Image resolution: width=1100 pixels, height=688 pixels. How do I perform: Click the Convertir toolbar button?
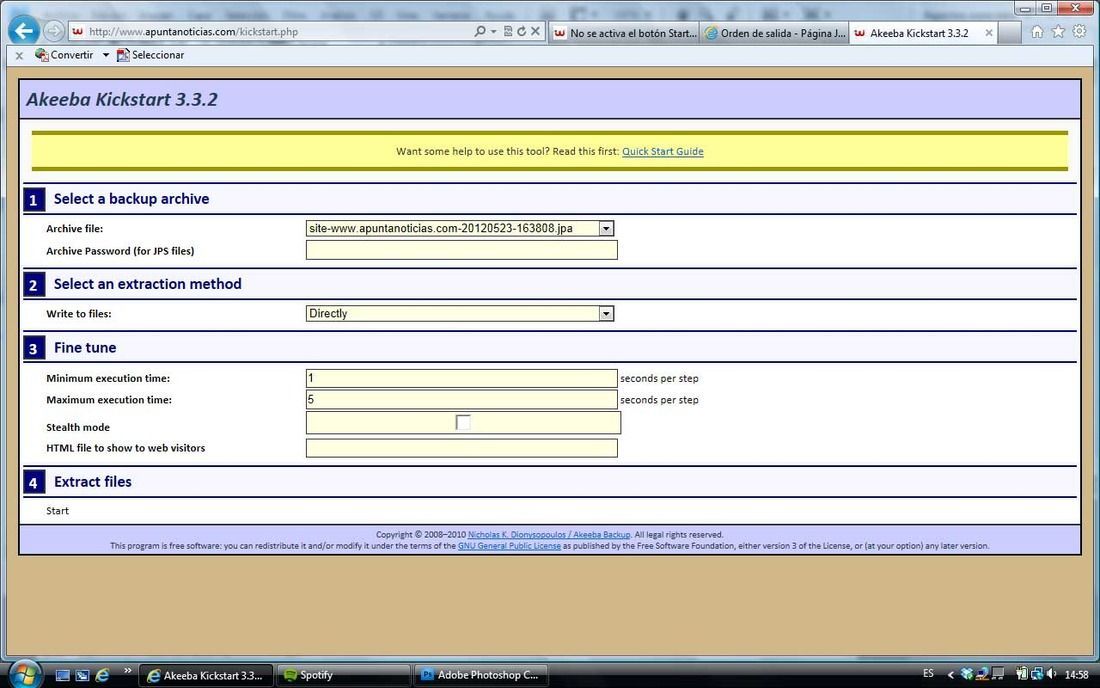(x=64, y=55)
